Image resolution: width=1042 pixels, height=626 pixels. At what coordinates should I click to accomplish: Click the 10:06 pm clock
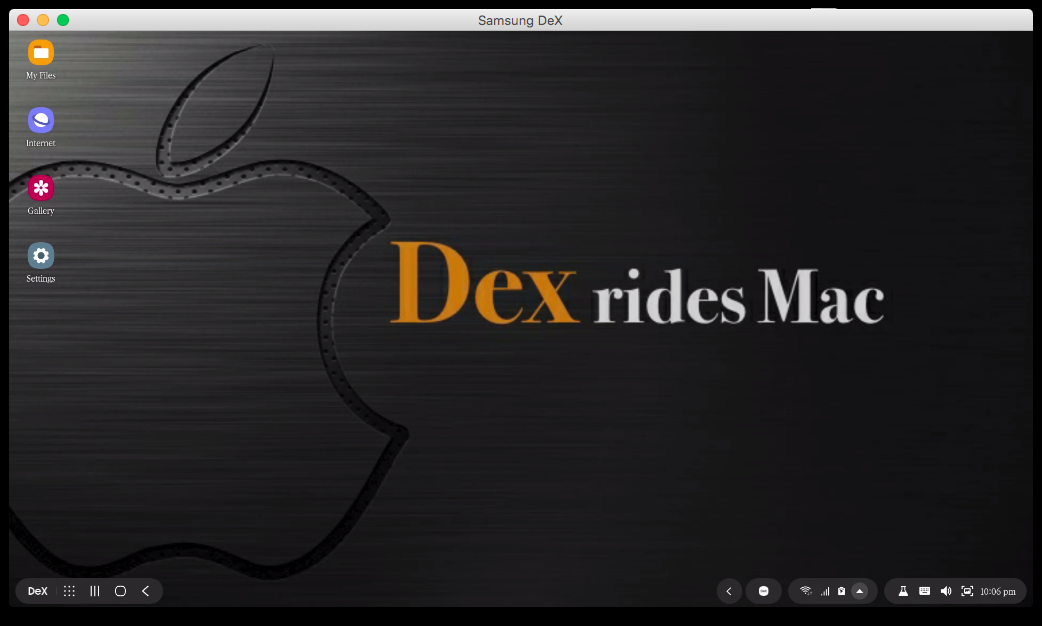[x=998, y=591]
